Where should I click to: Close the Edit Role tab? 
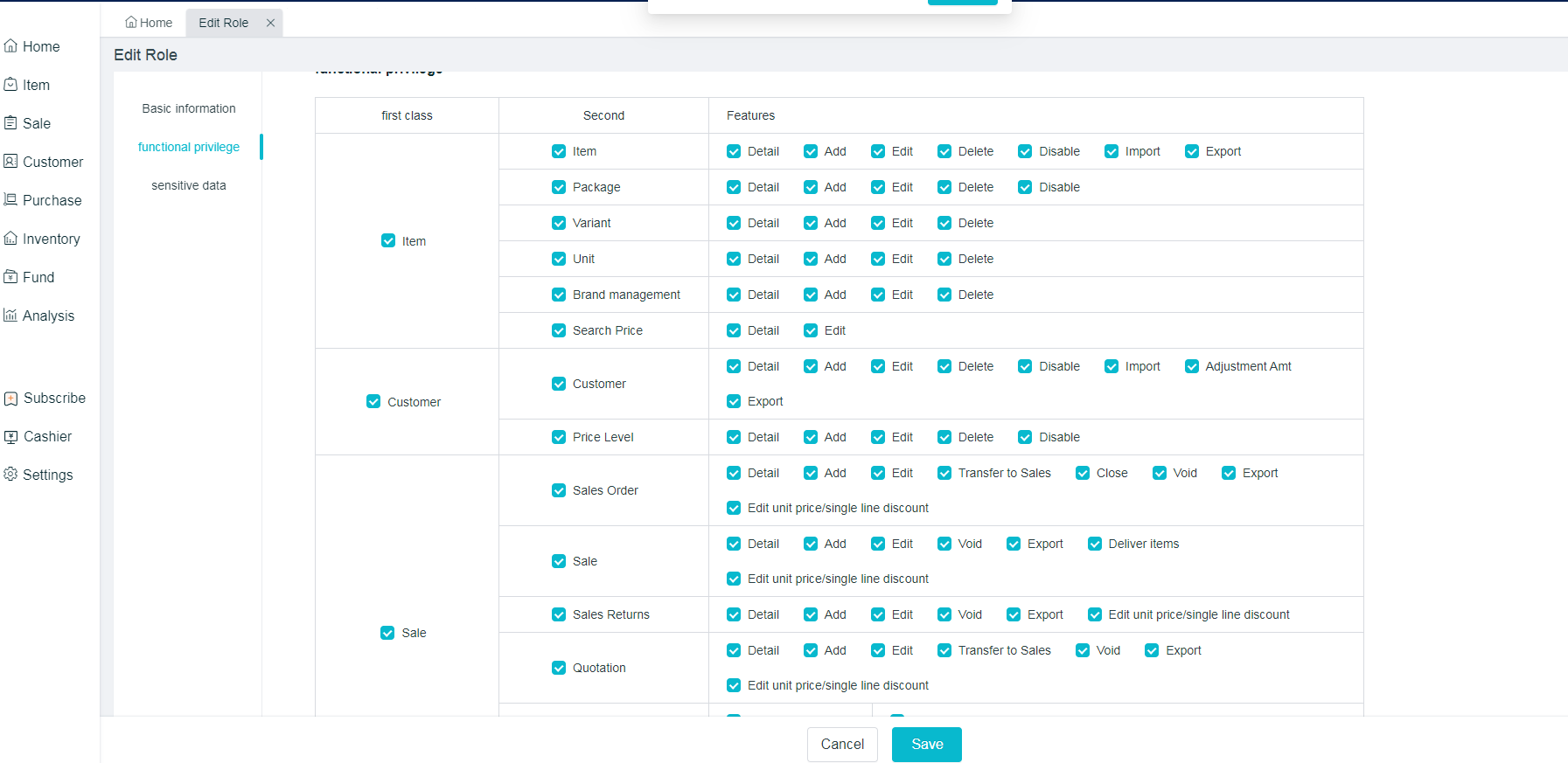click(x=271, y=23)
